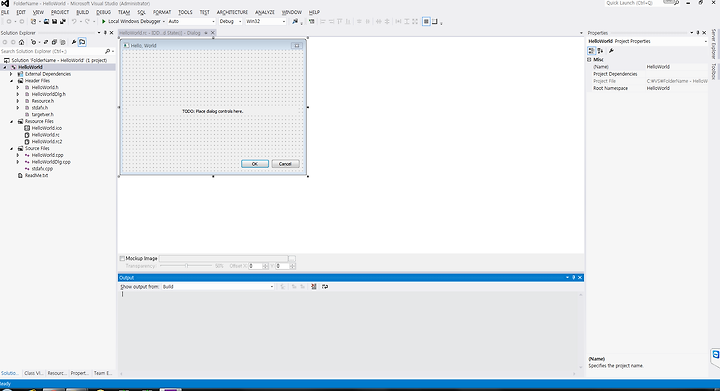Viewport: 720px width, 391px height.
Task: Collapse the Resource Files folder
Action: coord(11,121)
